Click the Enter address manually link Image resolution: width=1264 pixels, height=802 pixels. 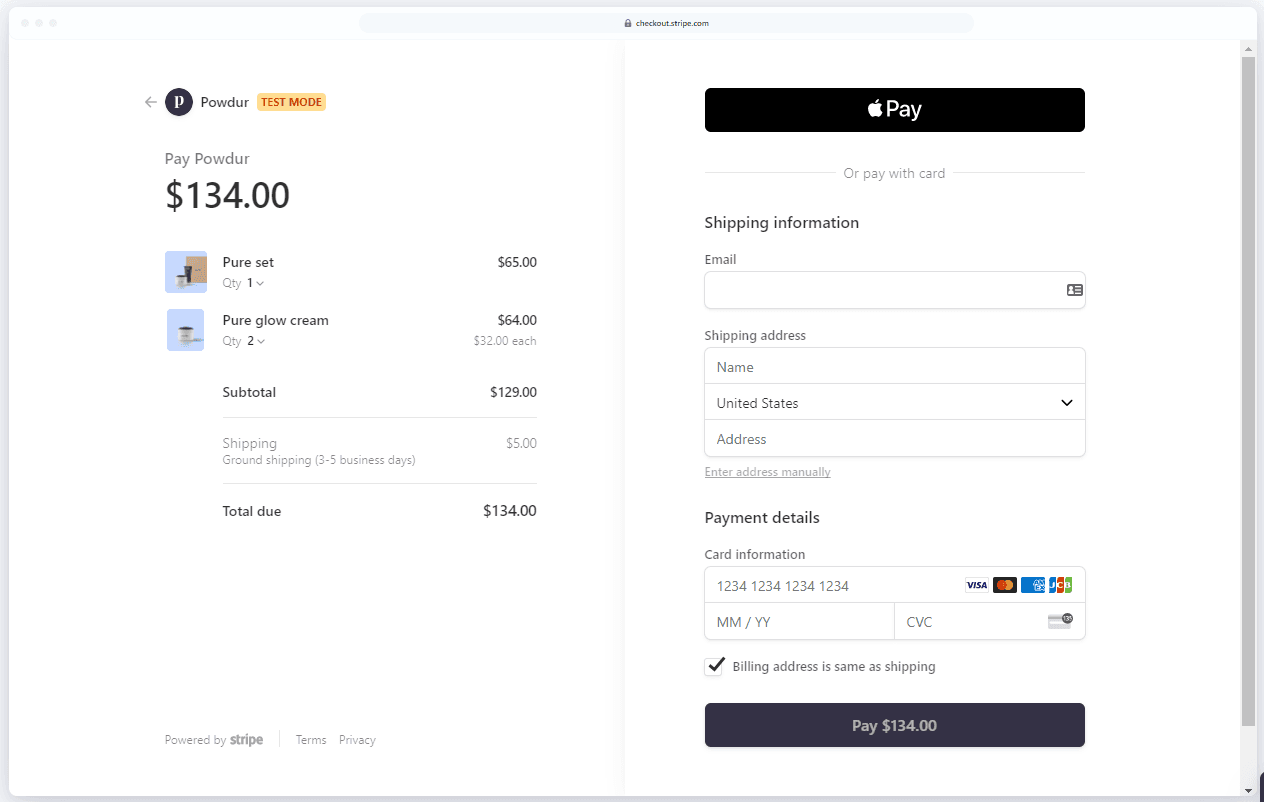(x=767, y=471)
